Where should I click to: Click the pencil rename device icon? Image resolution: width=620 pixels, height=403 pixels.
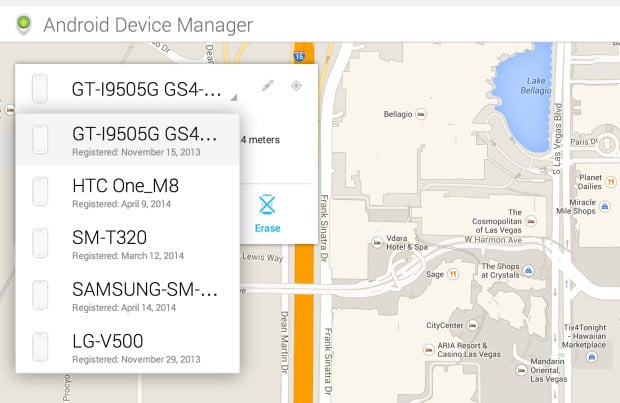coord(268,85)
